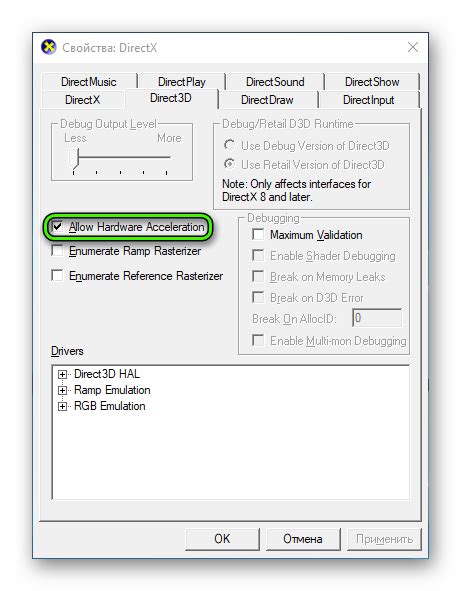The height and width of the screenshot is (591, 461).
Task: Open the DirectPlay tab
Action: coord(182,82)
